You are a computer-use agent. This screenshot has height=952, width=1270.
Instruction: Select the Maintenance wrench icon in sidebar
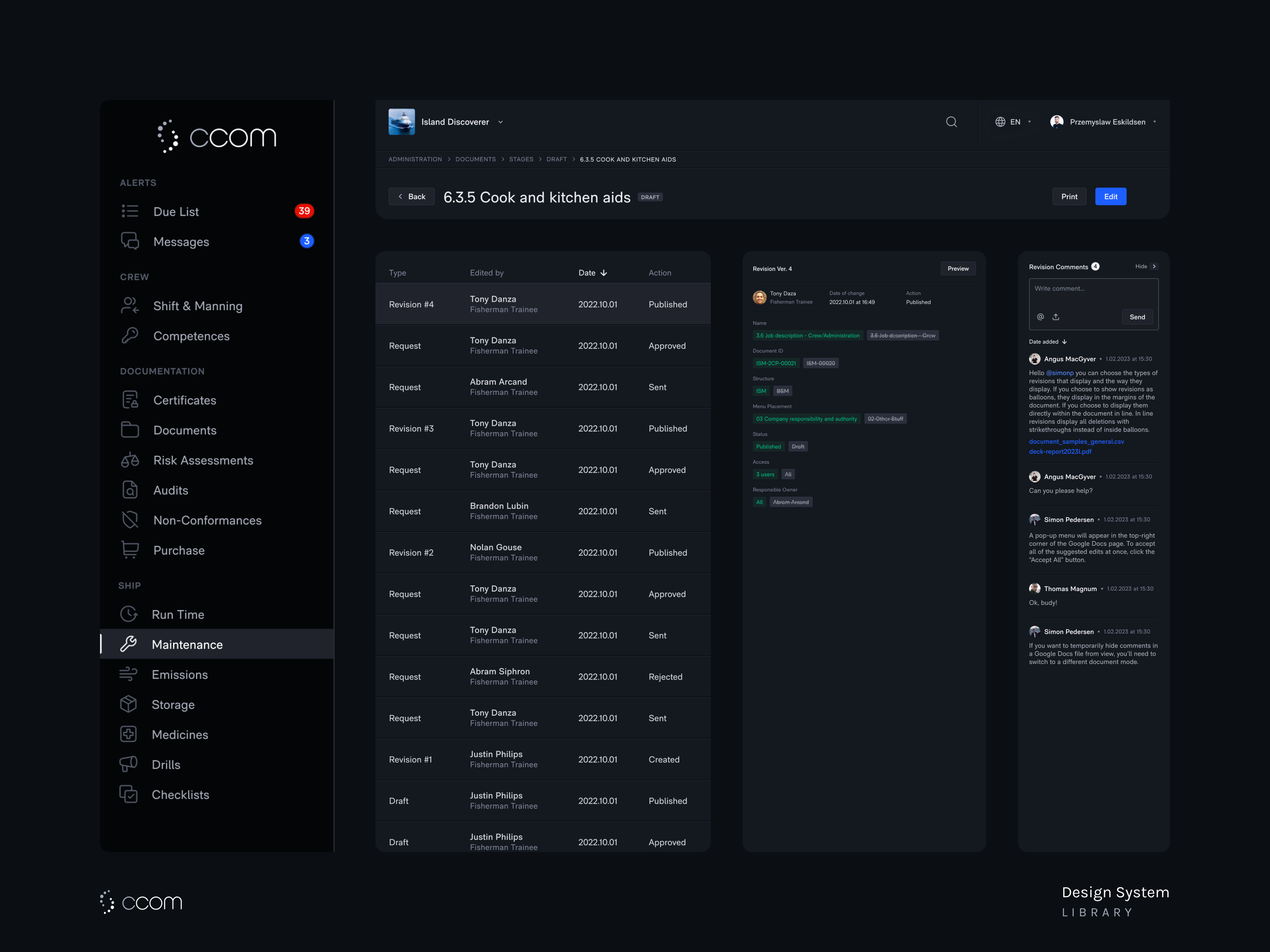[129, 644]
